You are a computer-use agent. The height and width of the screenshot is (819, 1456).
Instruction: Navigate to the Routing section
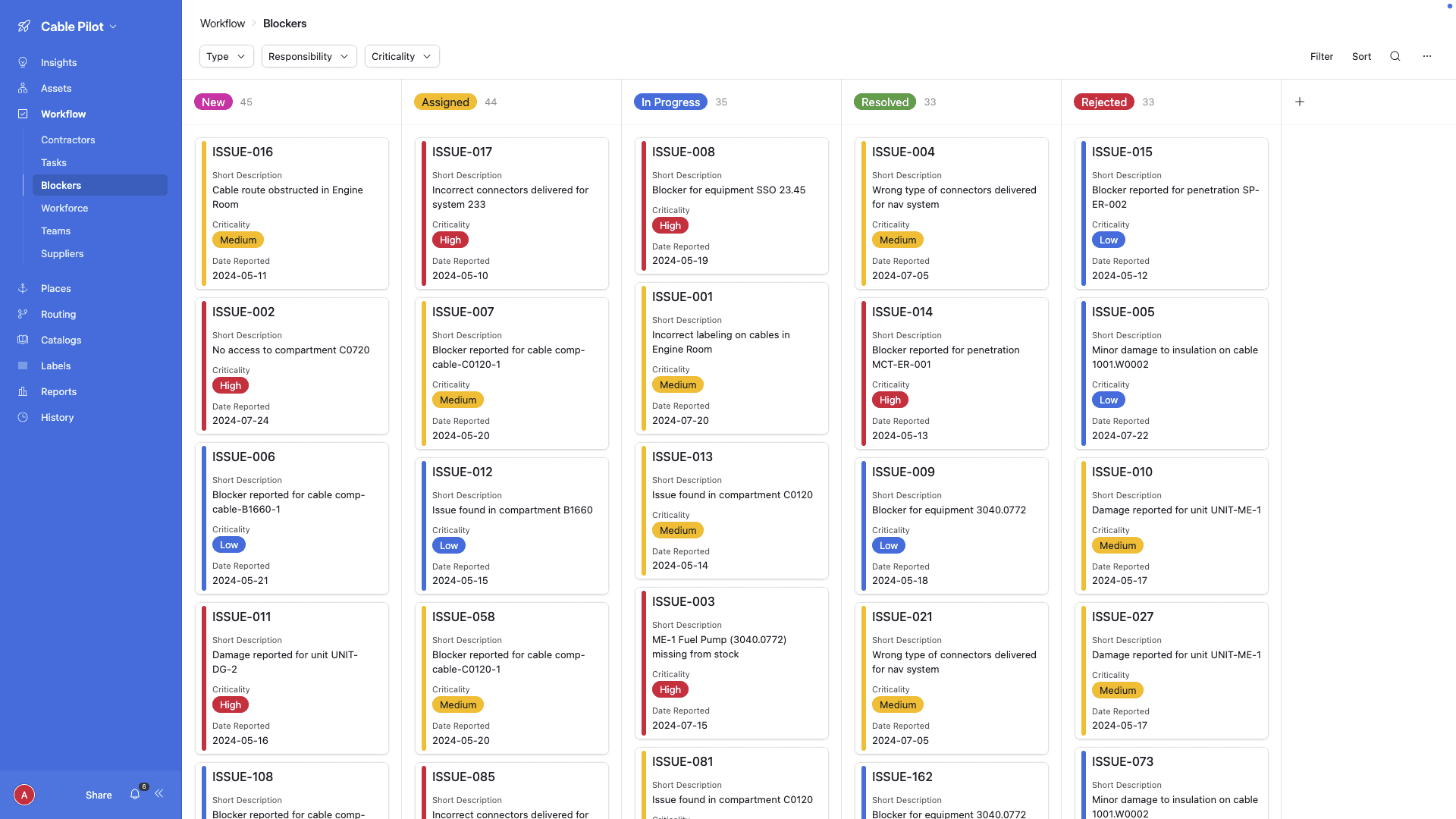tap(58, 314)
